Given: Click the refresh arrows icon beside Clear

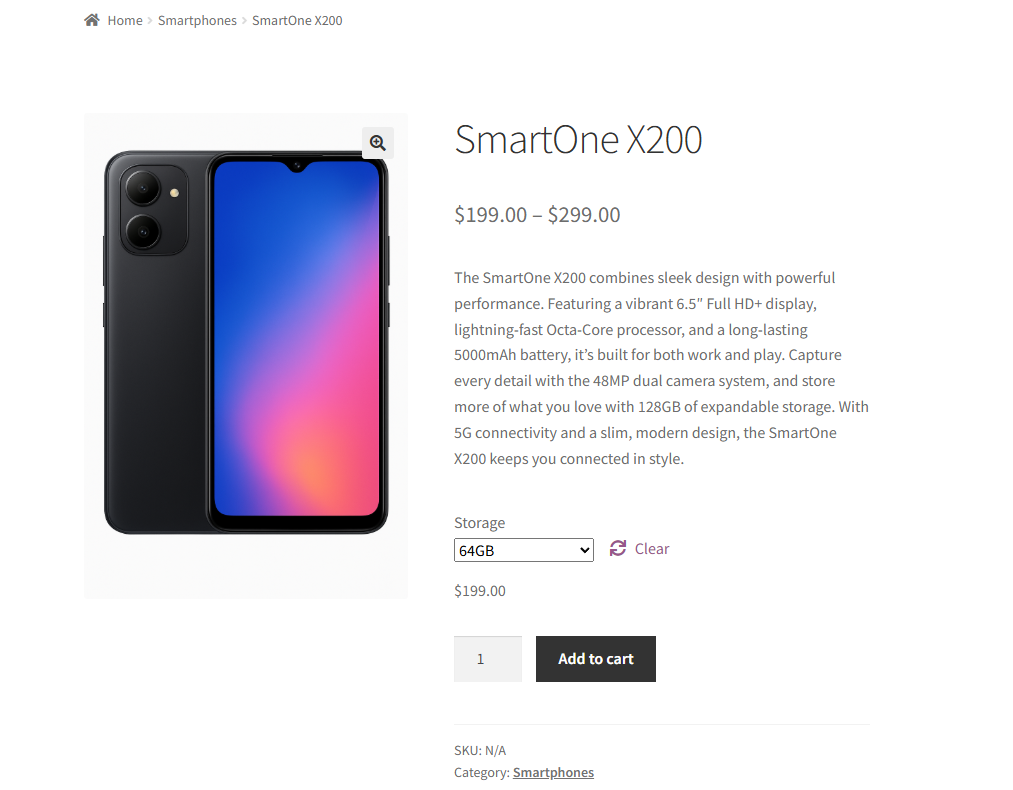Looking at the screenshot, I should [x=618, y=548].
